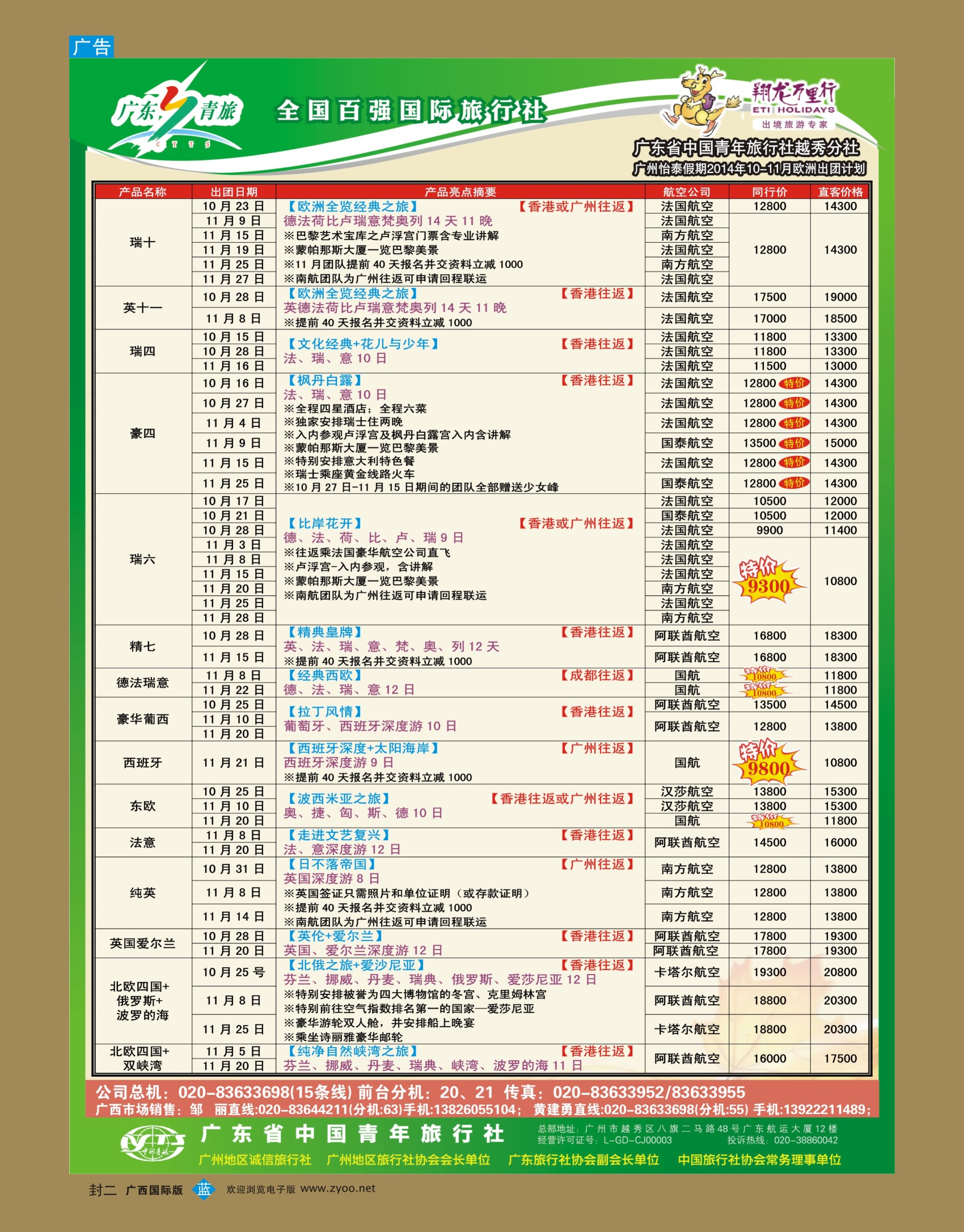Click the 纯英 product name cell
The width and height of the screenshot is (964, 1232).
143,893
